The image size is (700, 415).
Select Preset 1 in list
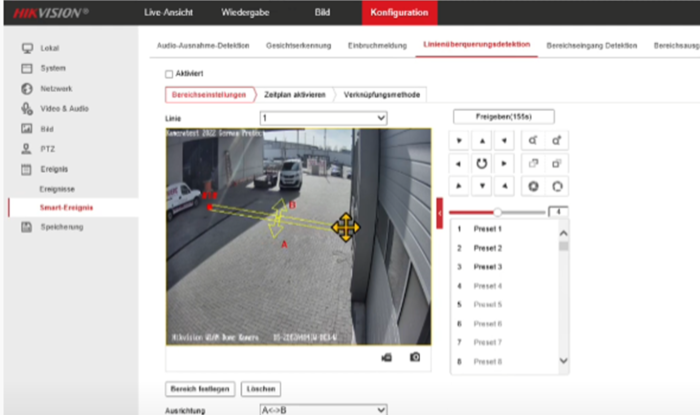point(504,229)
